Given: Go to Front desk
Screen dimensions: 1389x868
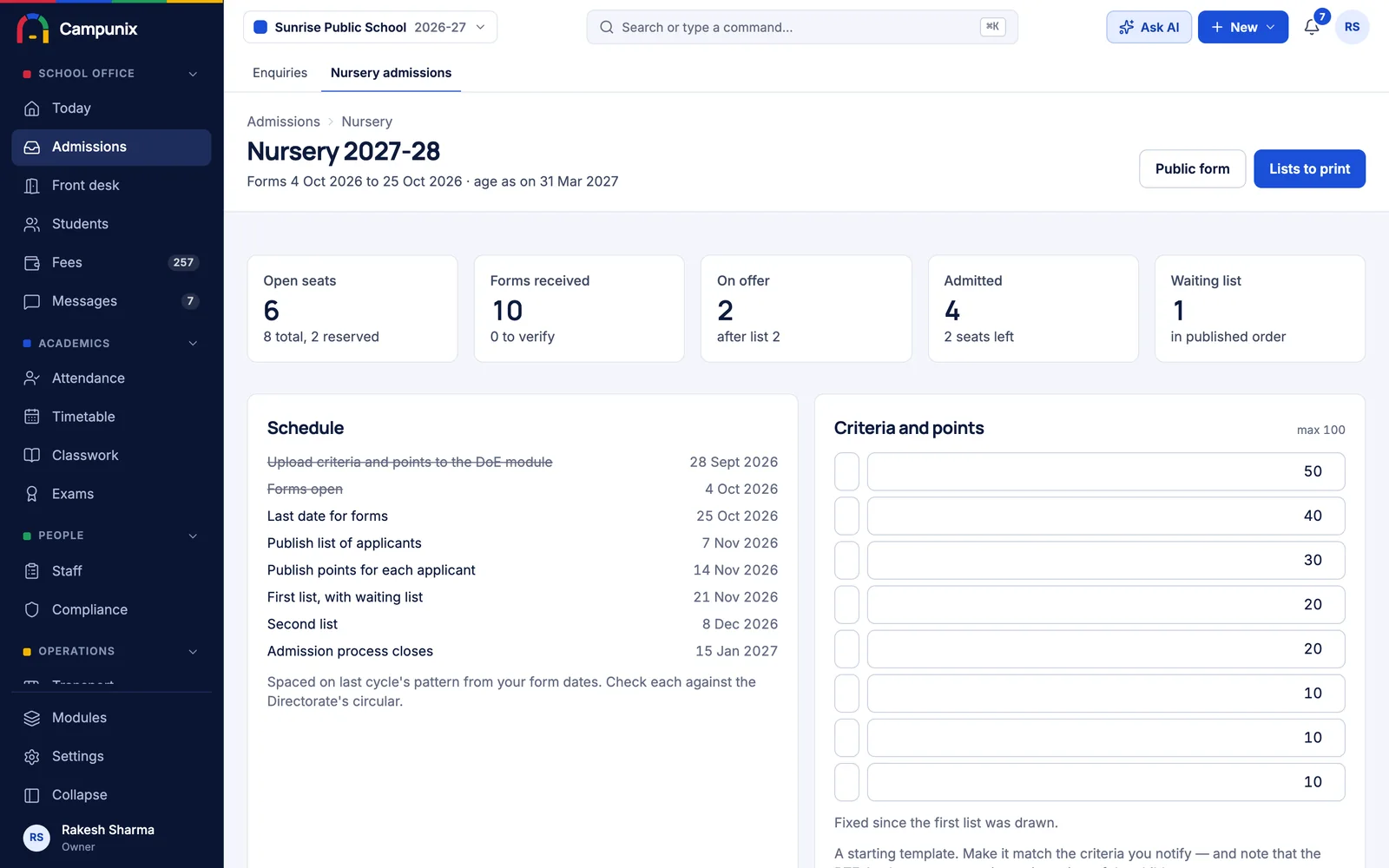Looking at the screenshot, I should click(111, 185).
